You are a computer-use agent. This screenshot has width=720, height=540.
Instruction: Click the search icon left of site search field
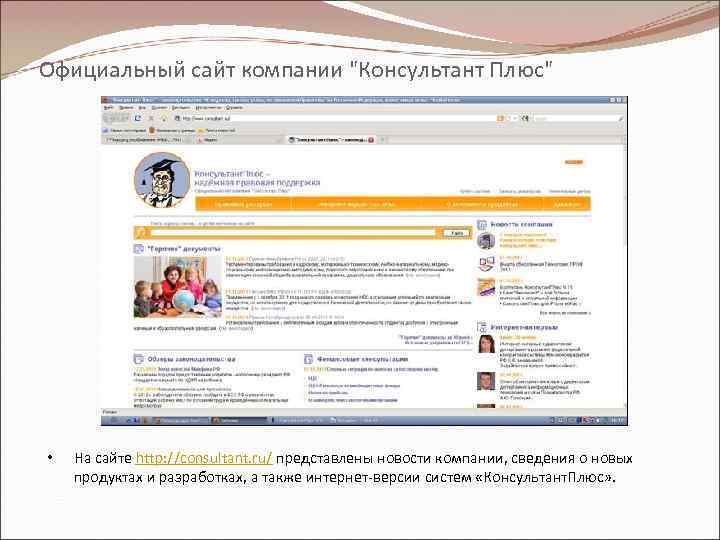coord(141,233)
